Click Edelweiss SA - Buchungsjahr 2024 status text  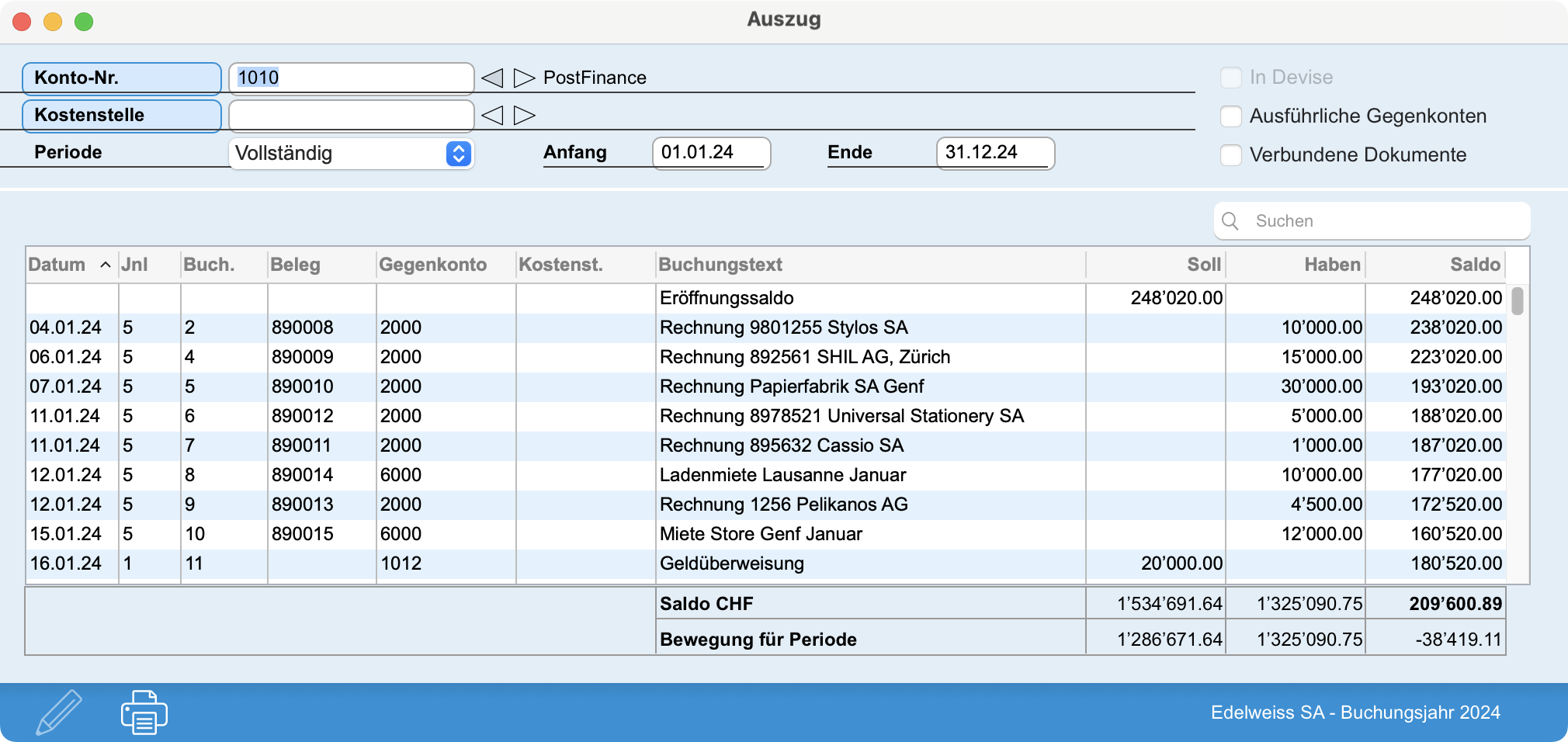pos(1355,713)
